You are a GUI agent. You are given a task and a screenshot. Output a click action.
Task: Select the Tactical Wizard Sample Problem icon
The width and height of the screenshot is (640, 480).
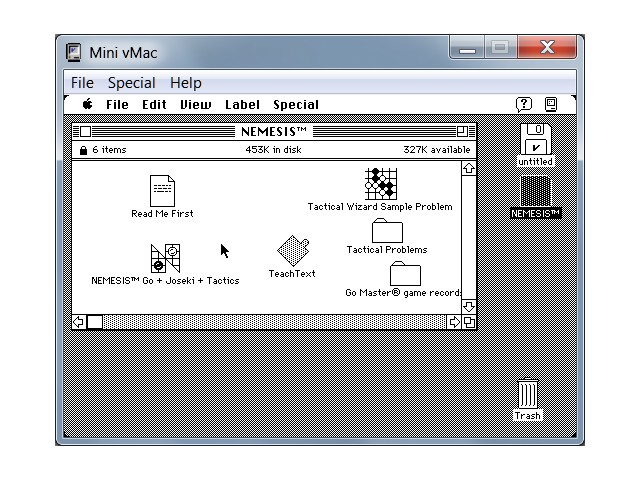coord(380,184)
